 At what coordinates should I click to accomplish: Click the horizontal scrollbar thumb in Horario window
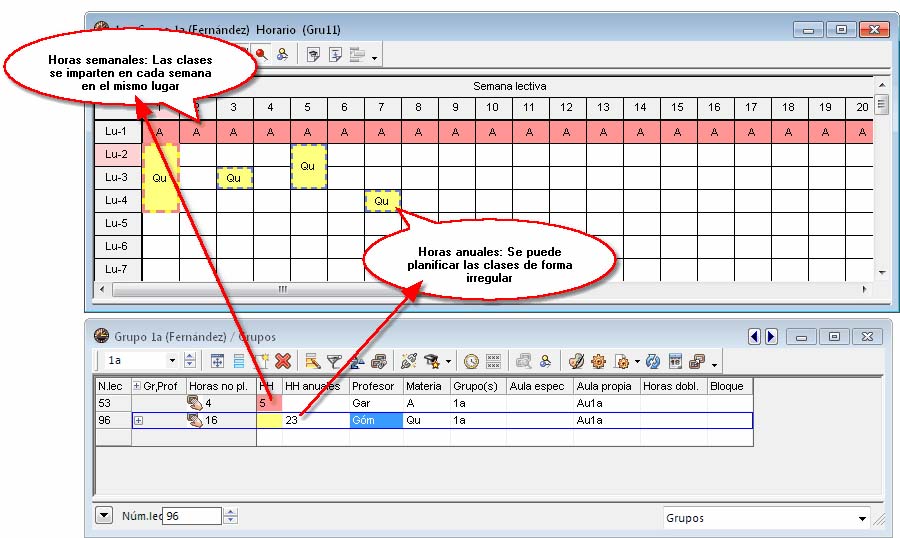(281, 289)
